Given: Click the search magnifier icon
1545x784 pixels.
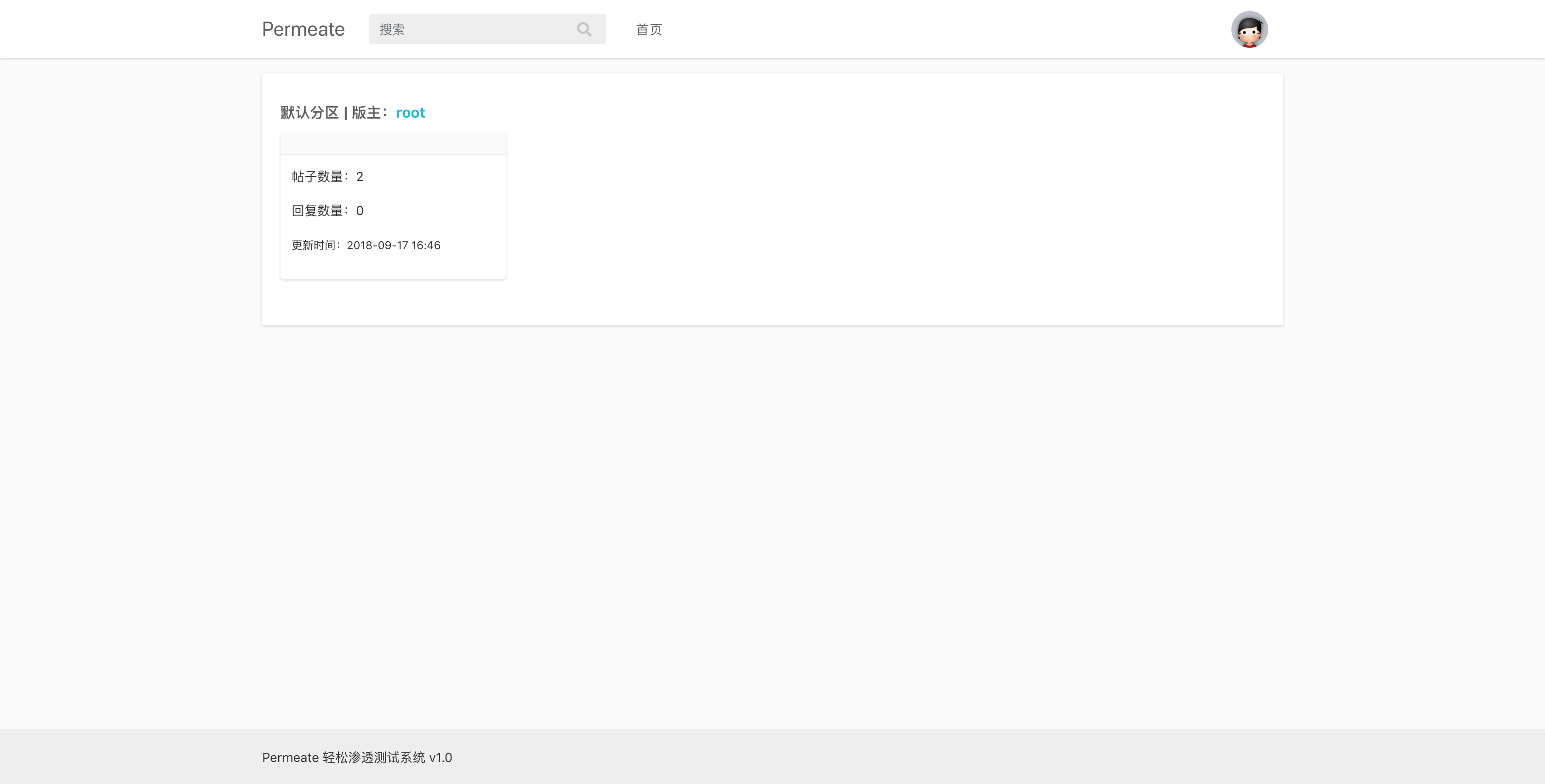Looking at the screenshot, I should coord(584,29).
